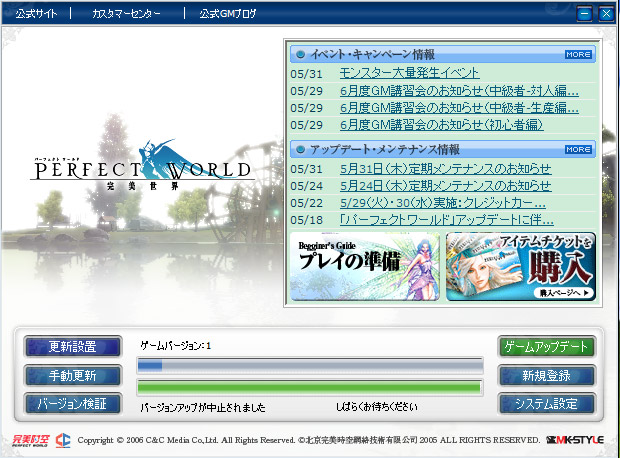Screen dimensions: 620x458
Task: Open the 公式GMブログ menu link
Action: (227, 14)
